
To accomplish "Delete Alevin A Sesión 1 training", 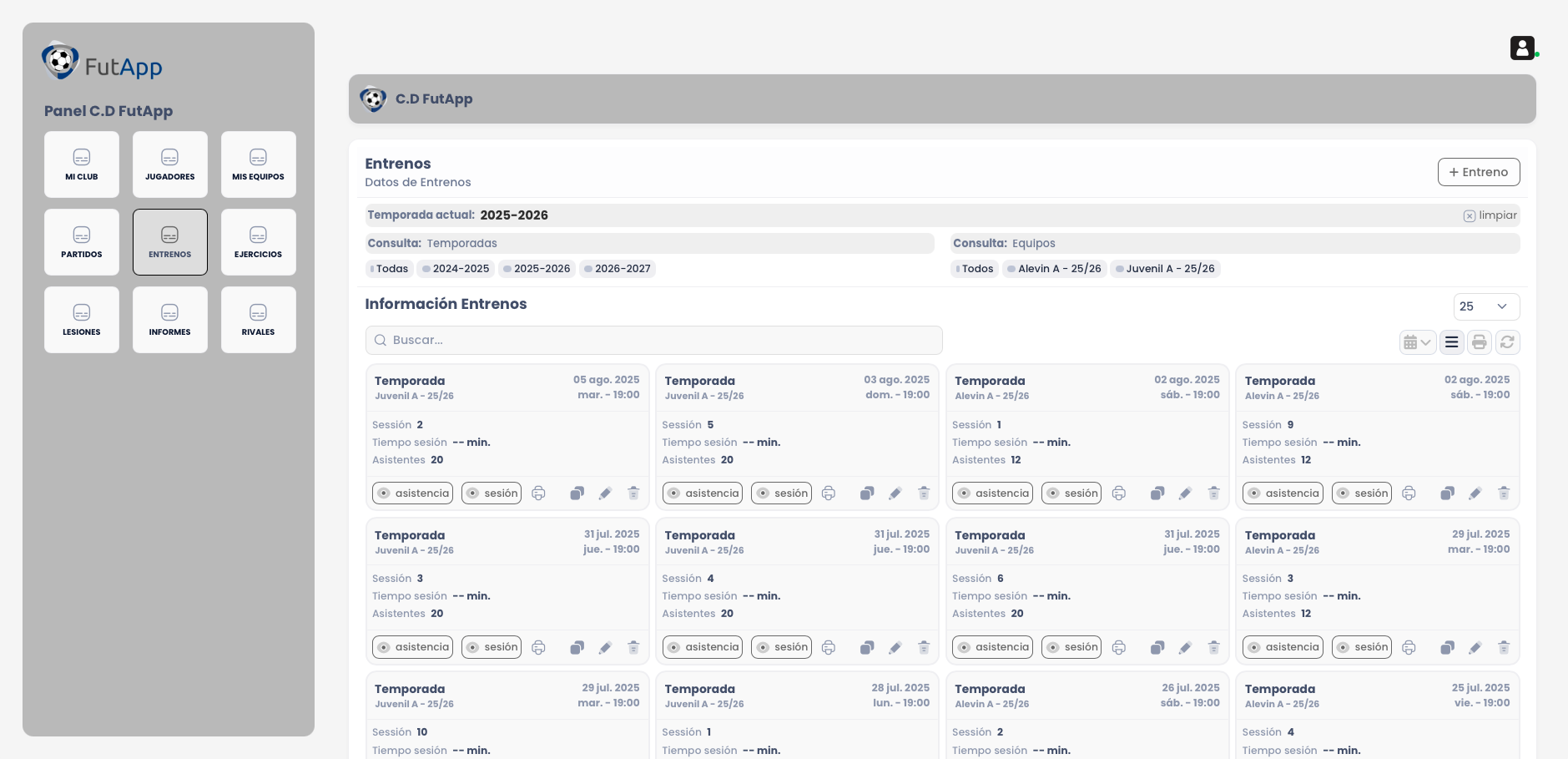I will point(1214,493).
